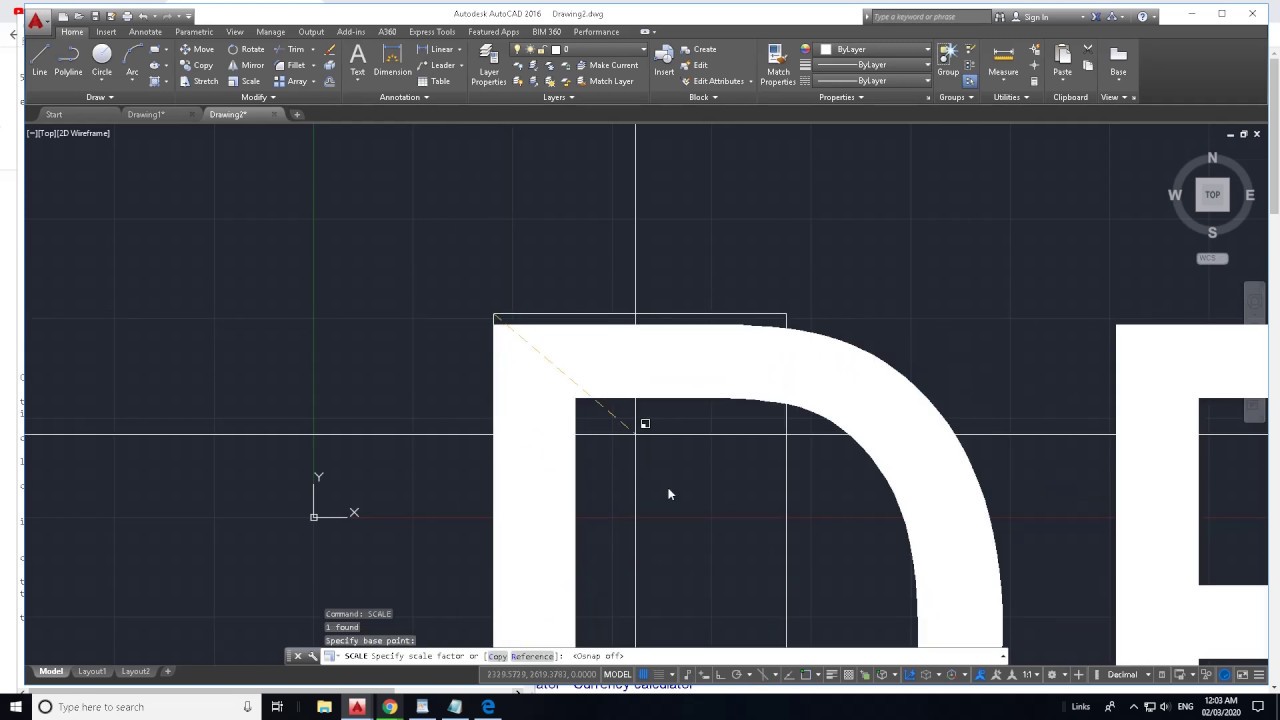Click the Linear dimension button

click(x=435, y=49)
